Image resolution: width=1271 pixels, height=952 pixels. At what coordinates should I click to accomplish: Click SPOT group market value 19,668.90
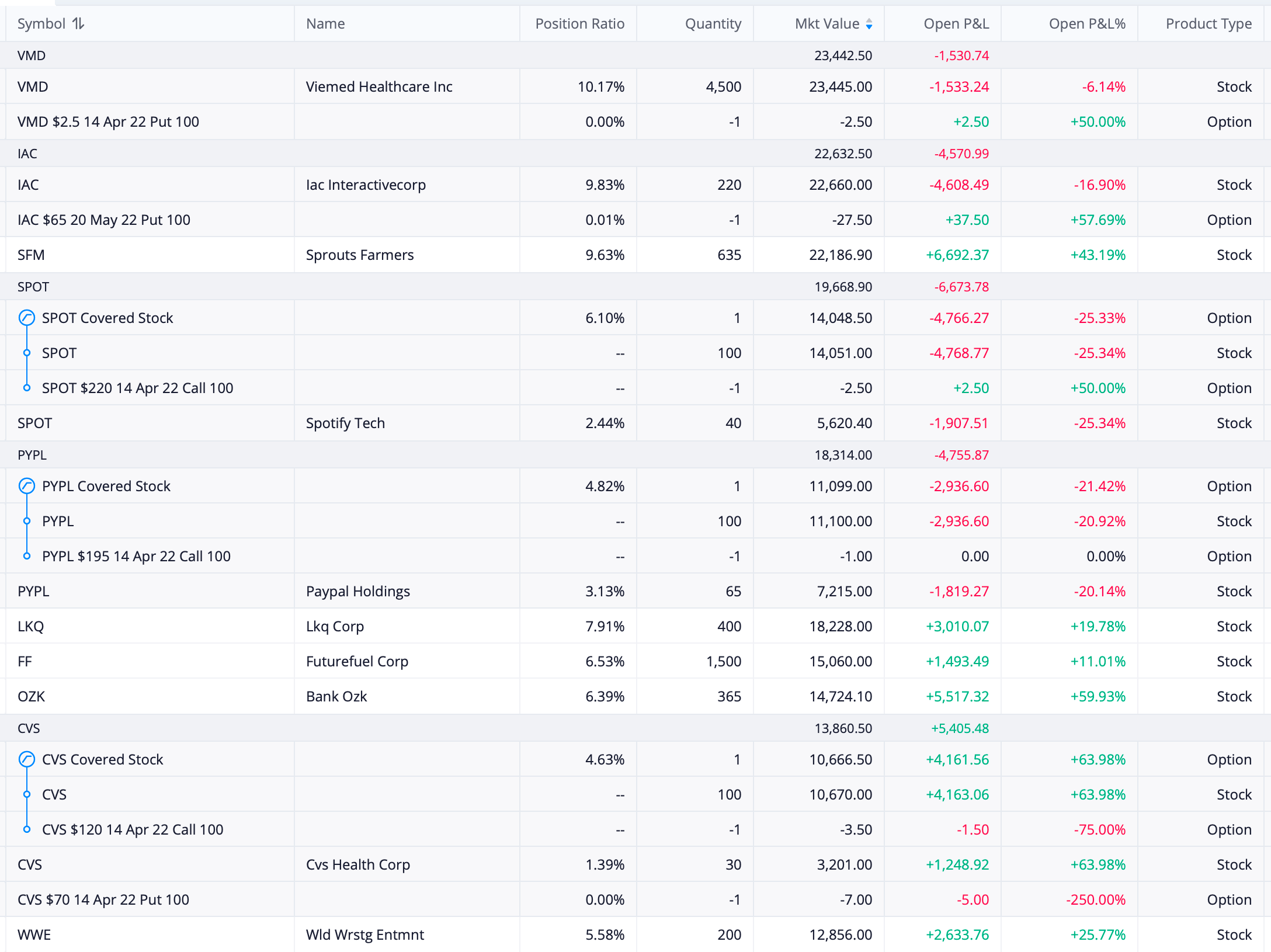click(x=843, y=287)
